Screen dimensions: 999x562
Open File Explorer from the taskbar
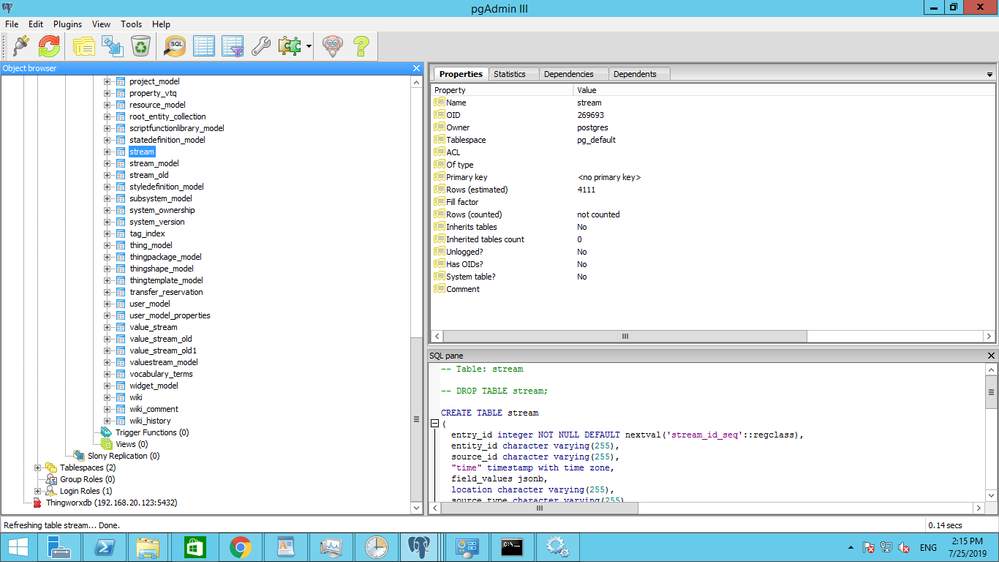(x=148, y=547)
